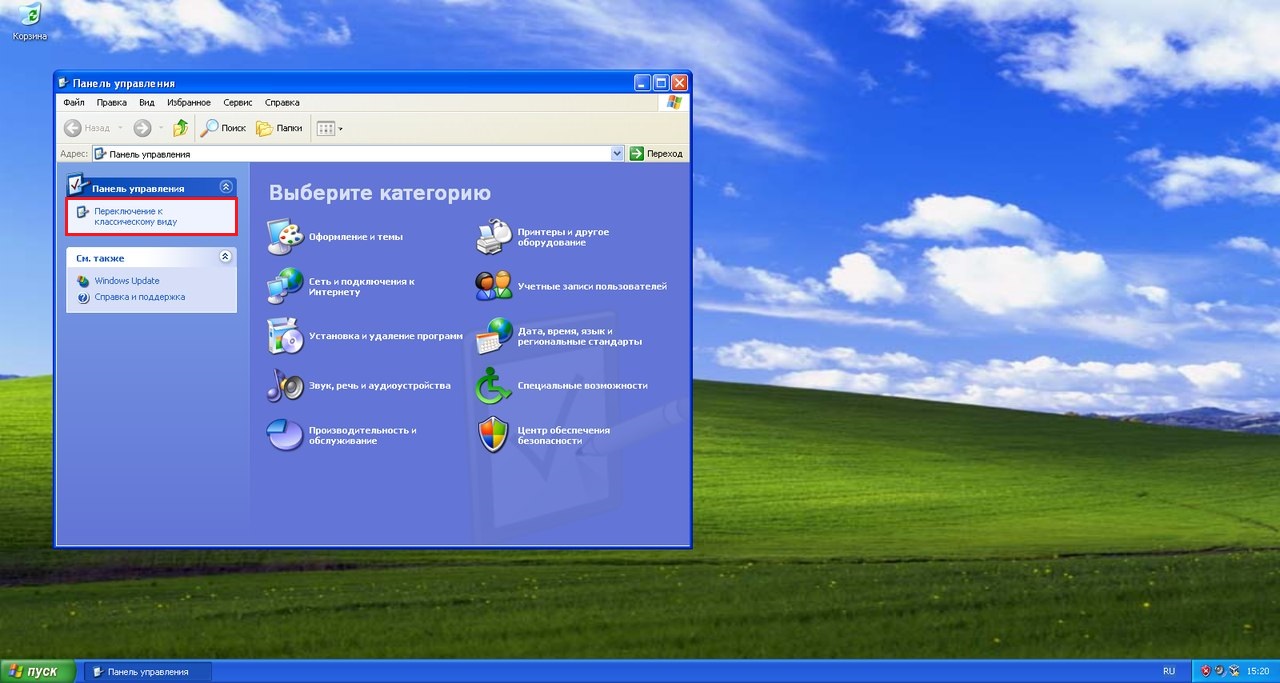The width and height of the screenshot is (1280, 683).
Task: Expand the address bar dropdown arrow
Action: (x=617, y=153)
